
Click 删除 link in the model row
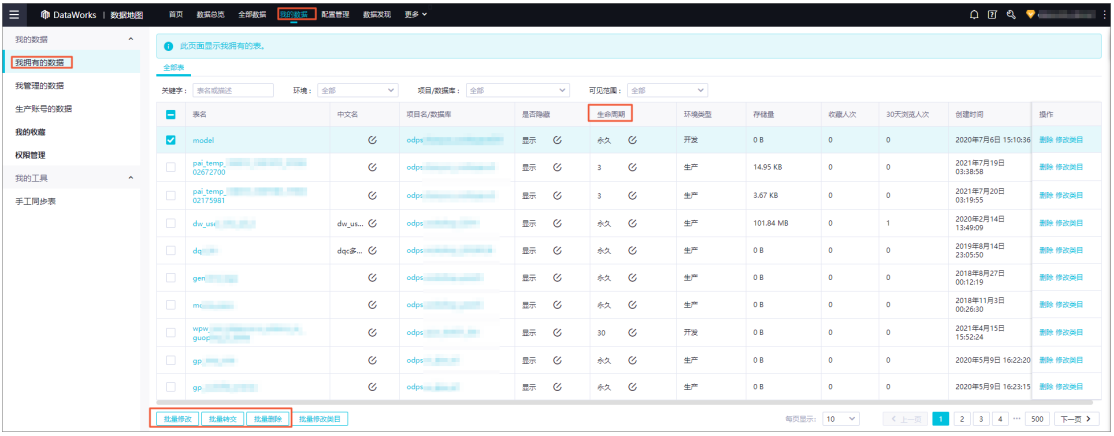pos(1046,140)
